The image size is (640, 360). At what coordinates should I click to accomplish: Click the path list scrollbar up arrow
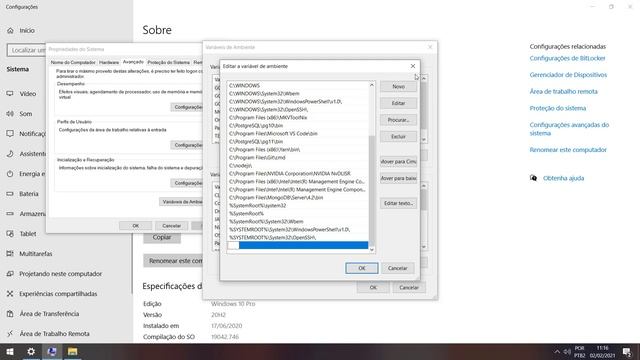371,85
